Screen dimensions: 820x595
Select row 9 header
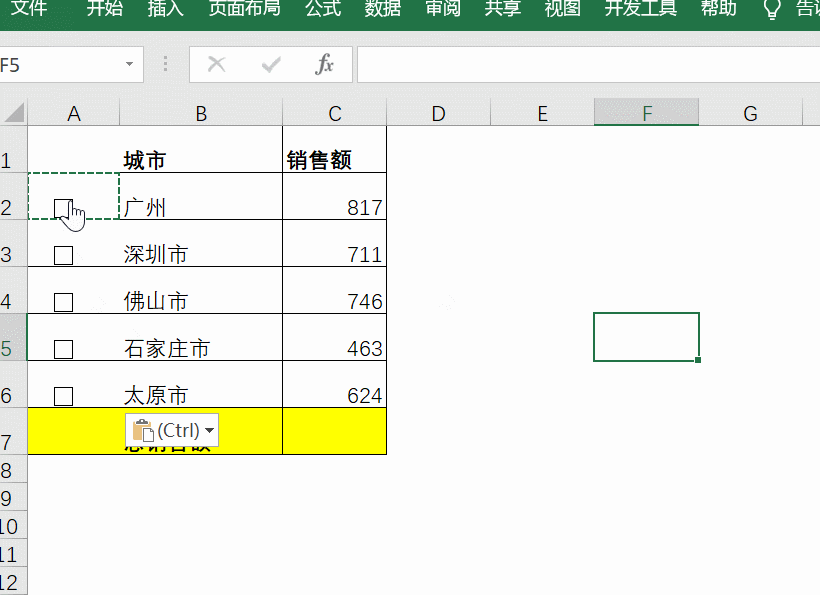13,497
